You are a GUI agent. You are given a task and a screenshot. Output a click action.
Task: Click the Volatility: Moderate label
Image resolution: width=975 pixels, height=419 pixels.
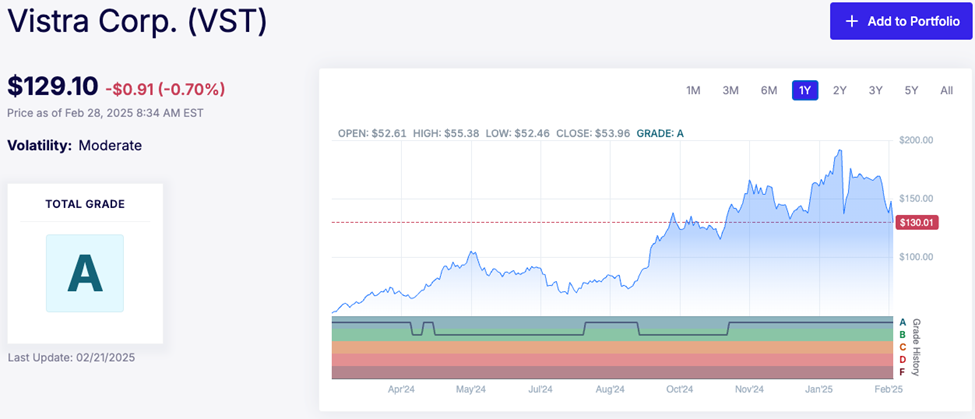pyautogui.click(x=75, y=146)
